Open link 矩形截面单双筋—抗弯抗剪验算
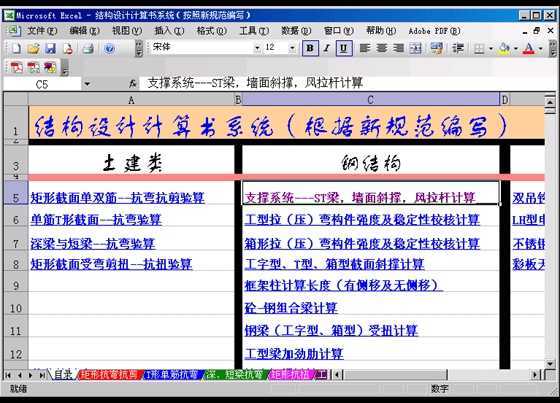The image size is (560, 403). [x=117, y=198]
